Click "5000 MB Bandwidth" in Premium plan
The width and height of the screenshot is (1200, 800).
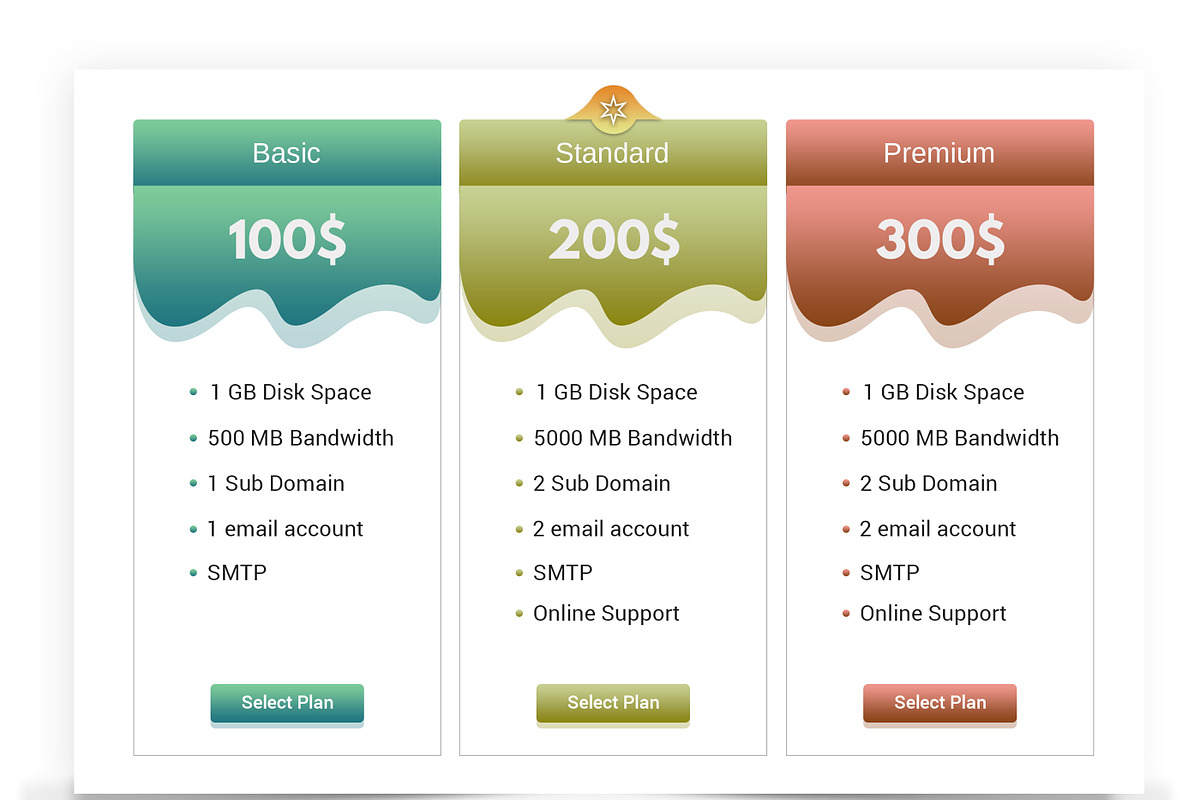tap(959, 438)
